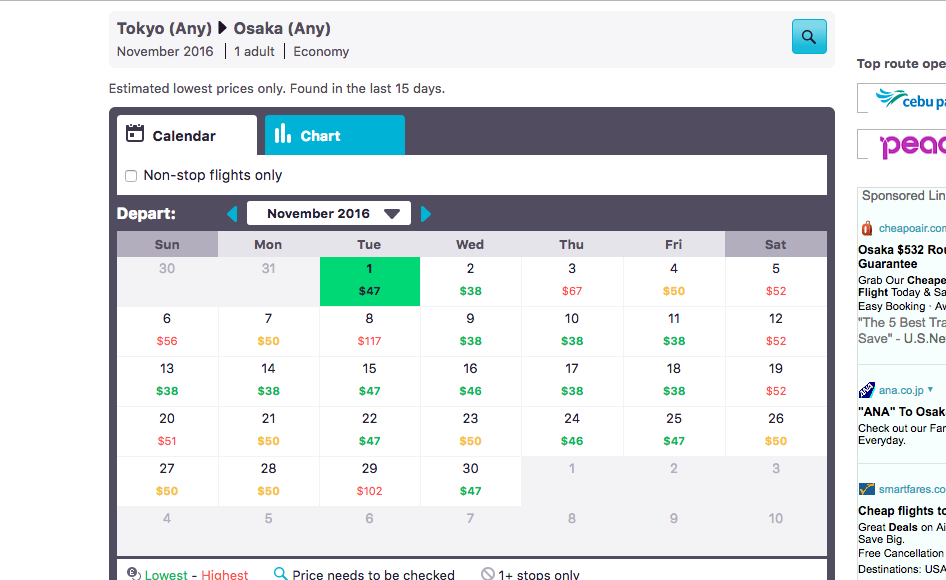Select November 13 with $38 fare
Screen dimensions: 946x580
(167, 381)
